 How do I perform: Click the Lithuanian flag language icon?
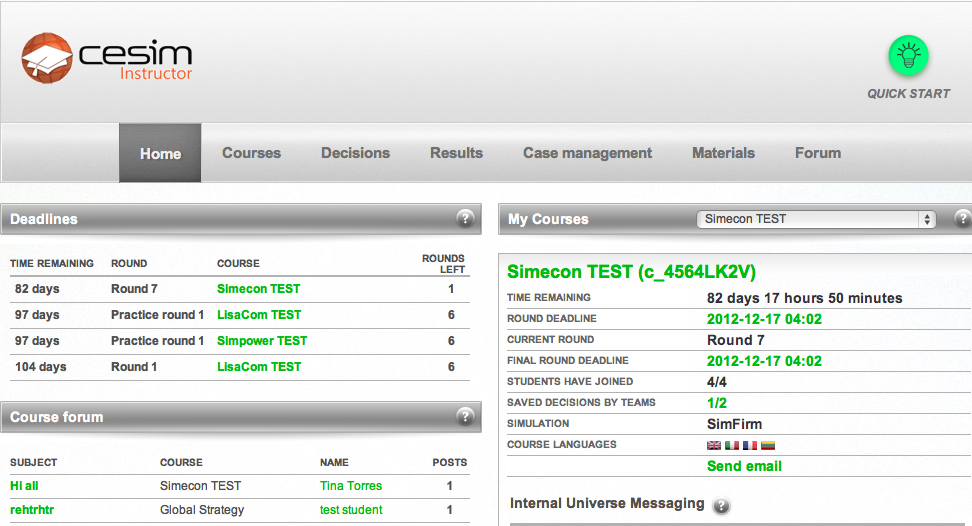767,446
